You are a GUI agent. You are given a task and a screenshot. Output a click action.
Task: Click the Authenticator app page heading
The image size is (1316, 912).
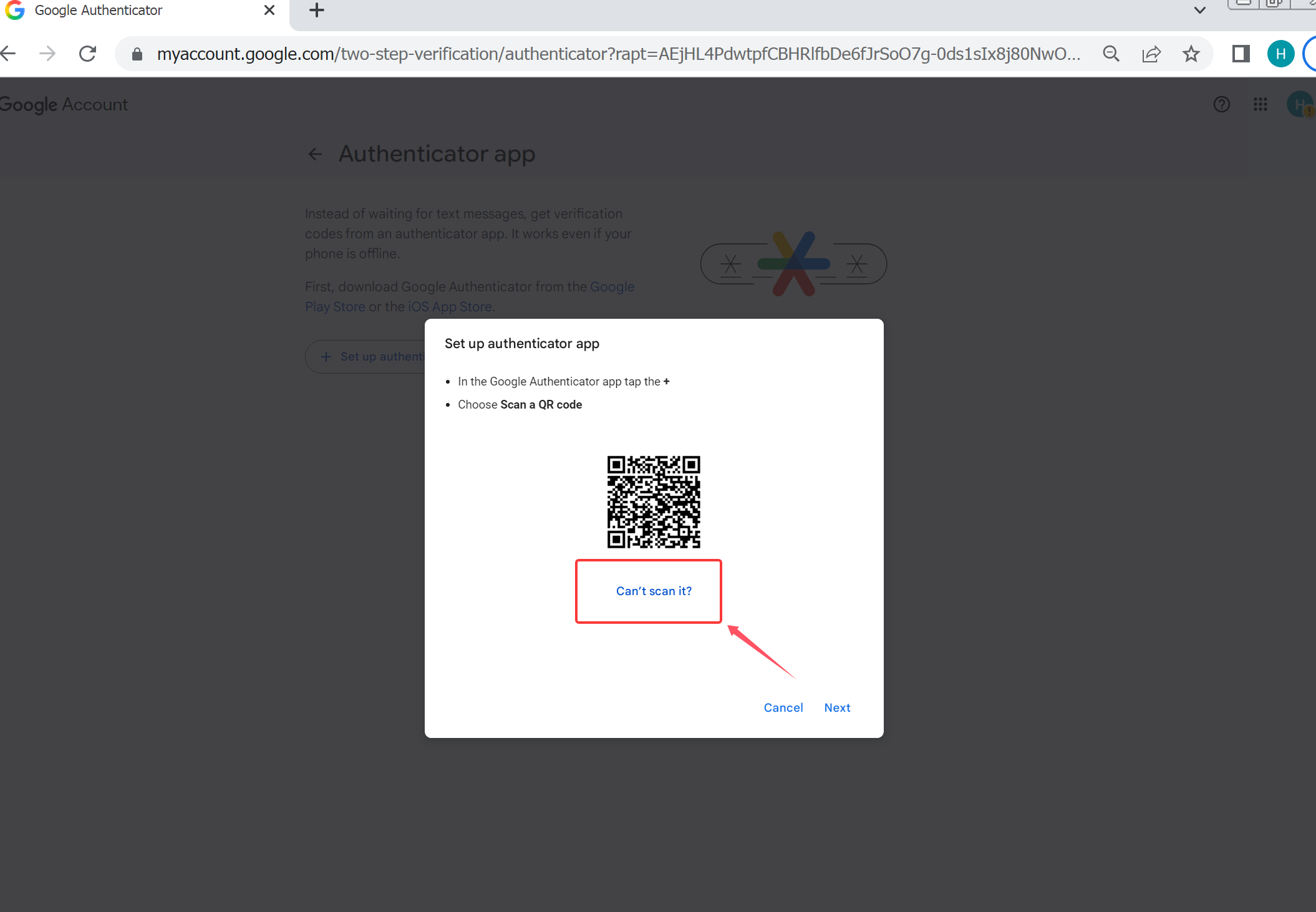(437, 154)
